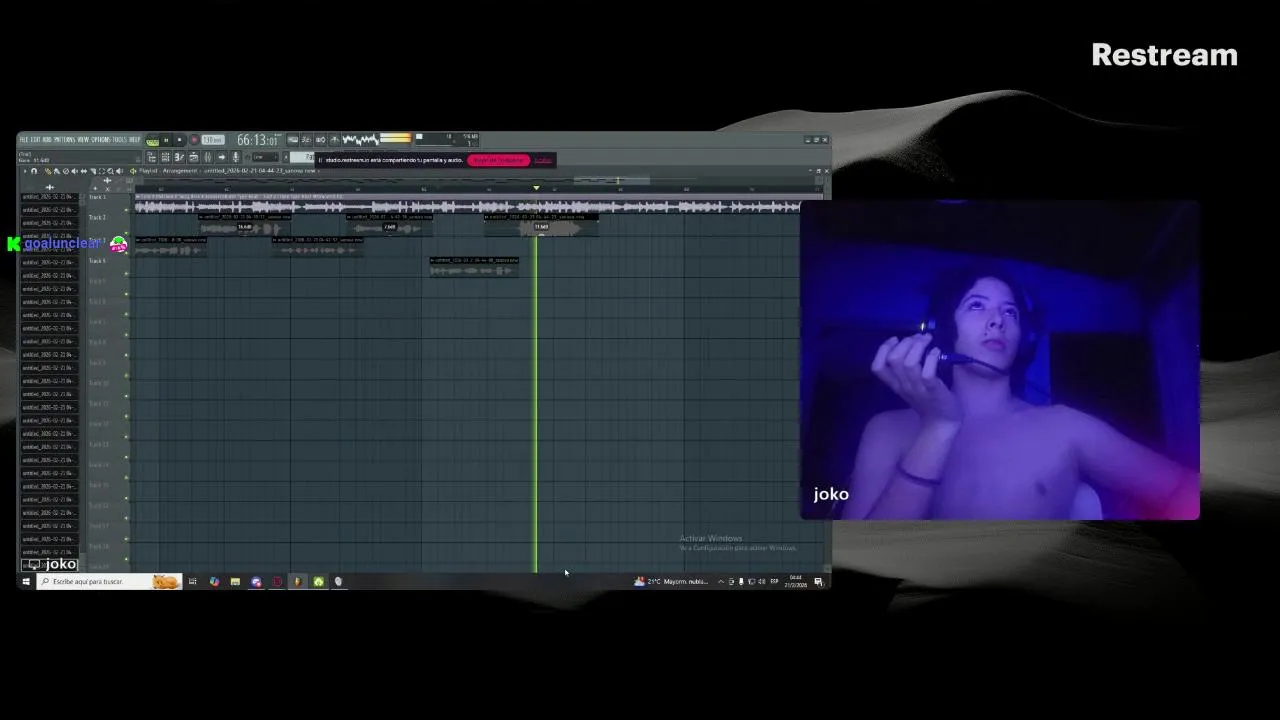Toggle the green pattern/song mode switch
Screen dimensions: 1280x720
click(152, 141)
